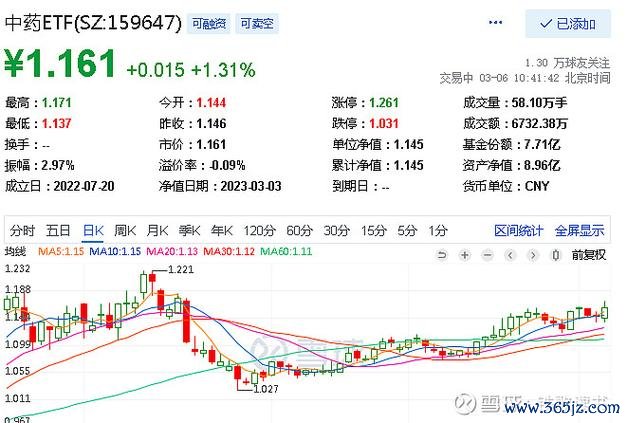
Task: Switch to the 分时 tab
Action: click(22, 231)
